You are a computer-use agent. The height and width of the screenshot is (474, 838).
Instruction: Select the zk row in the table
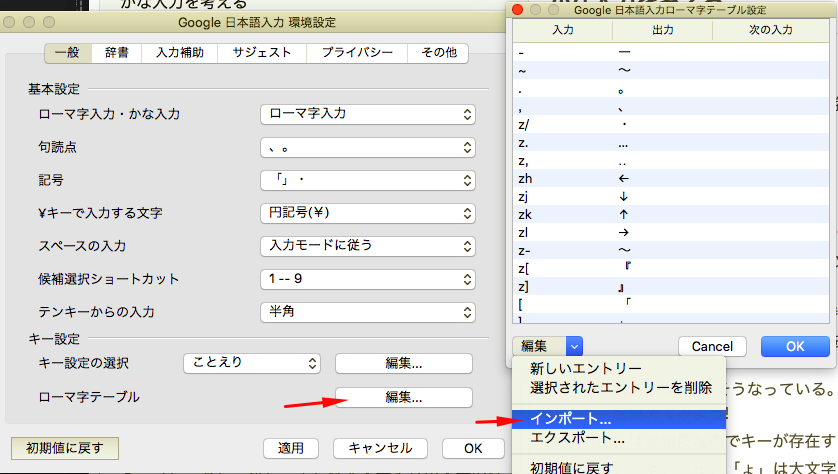tap(671, 214)
